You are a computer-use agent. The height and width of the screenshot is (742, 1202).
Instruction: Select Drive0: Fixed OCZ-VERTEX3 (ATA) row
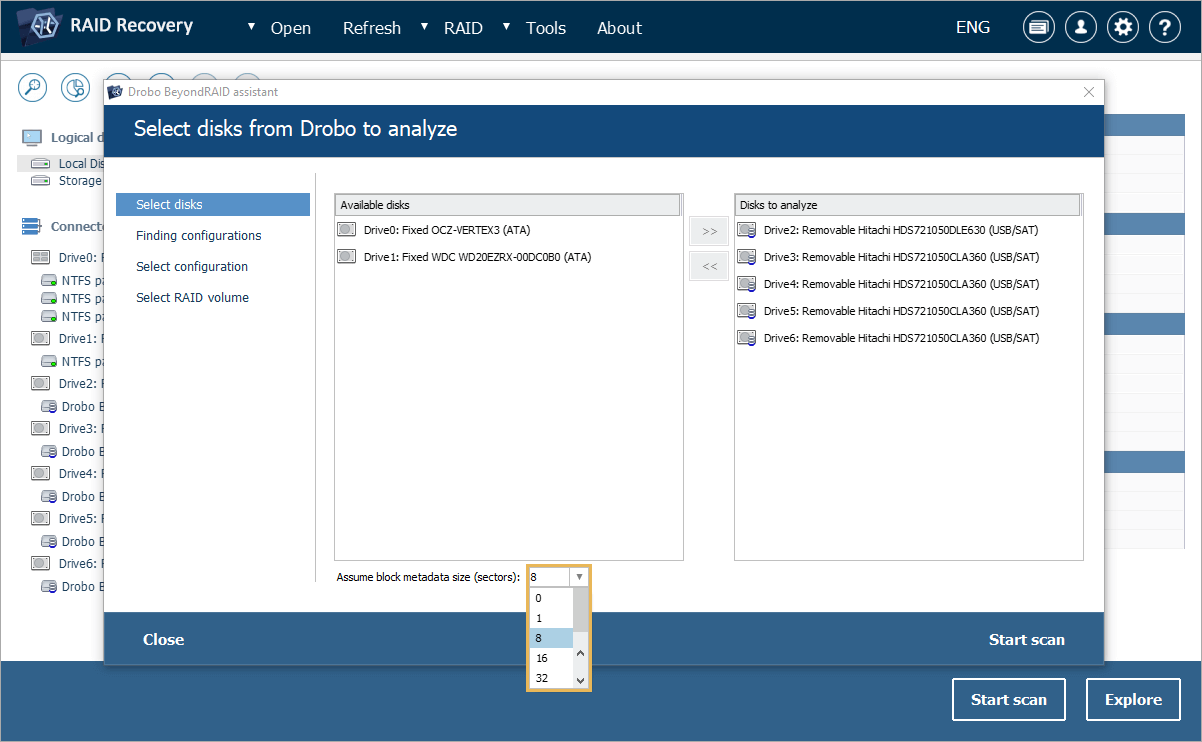point(508,230)
